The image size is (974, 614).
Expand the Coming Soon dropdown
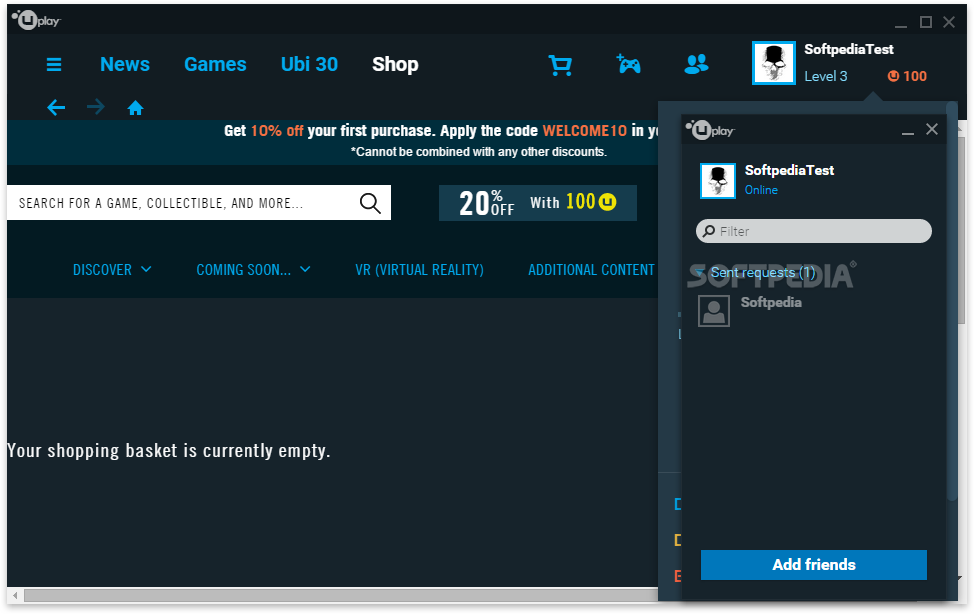pyautogui.click(x=253, y=270)
